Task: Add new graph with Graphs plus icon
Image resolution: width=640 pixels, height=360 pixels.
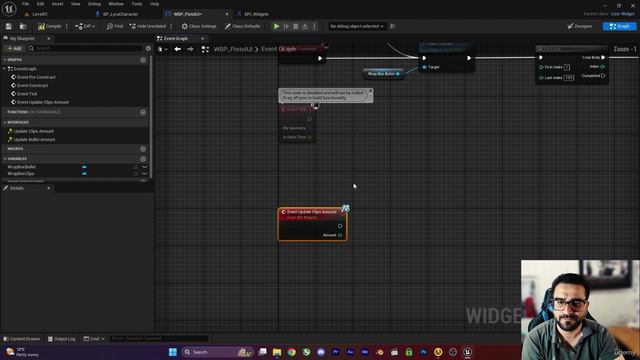Action: coord(143,60)
